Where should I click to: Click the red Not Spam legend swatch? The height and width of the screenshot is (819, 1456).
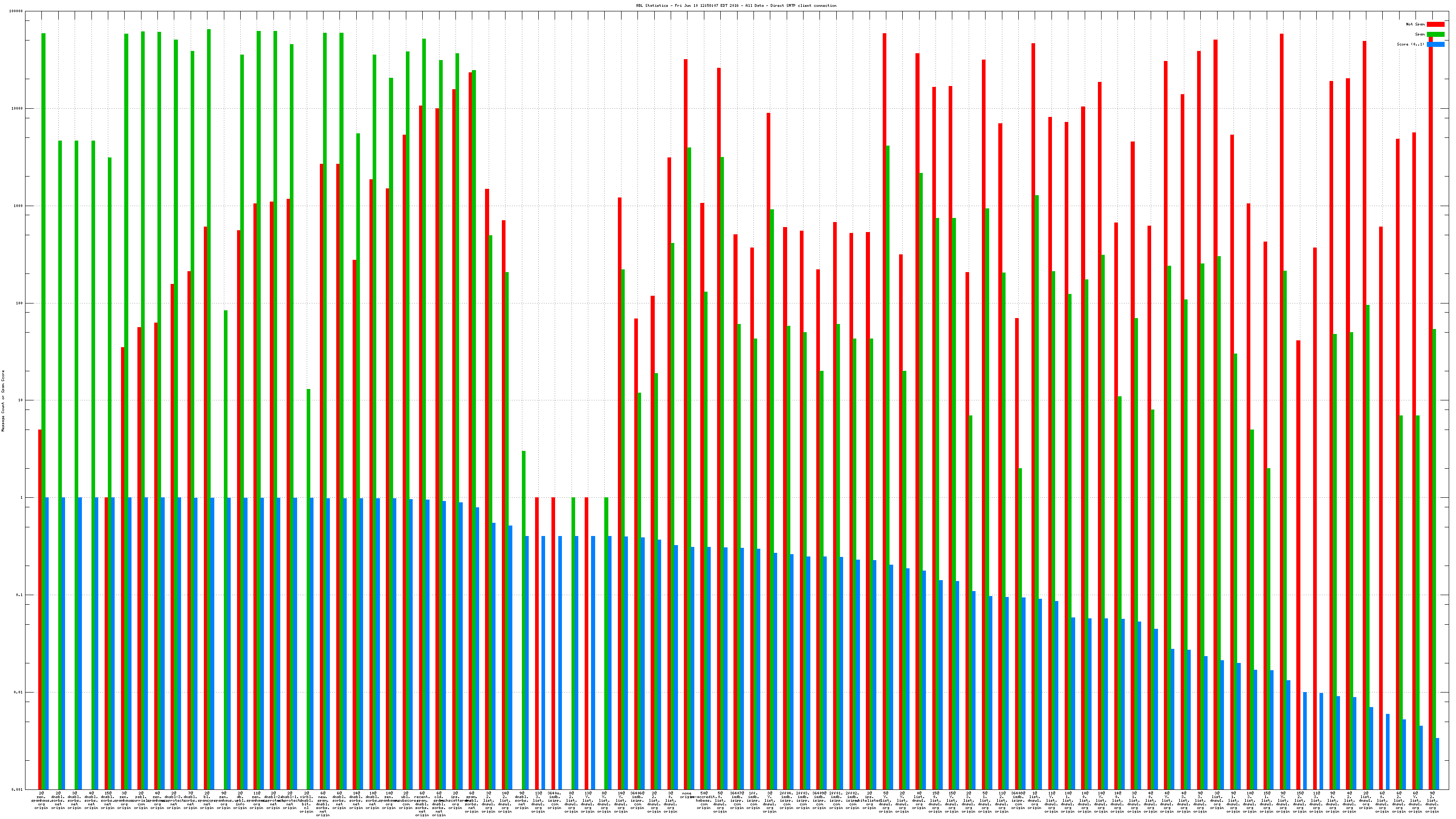(x=1435, y=24)
